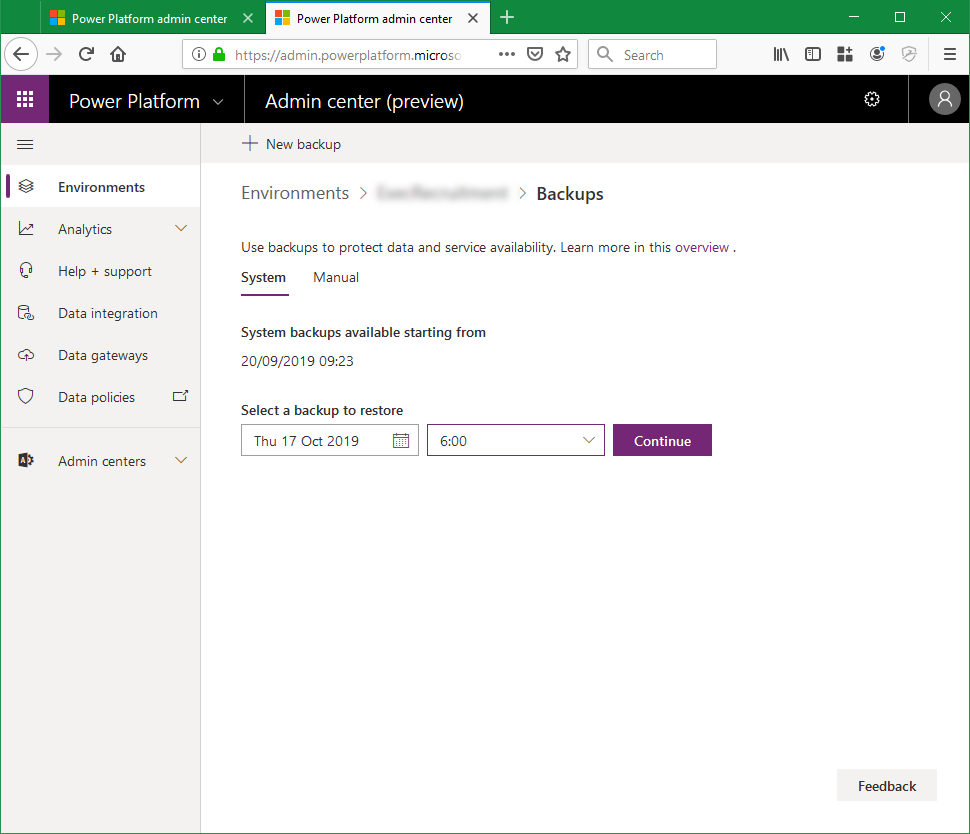Select the Analytics icon in the sidebar
Viewport: 970px width, 834px height.
point(26,228)
